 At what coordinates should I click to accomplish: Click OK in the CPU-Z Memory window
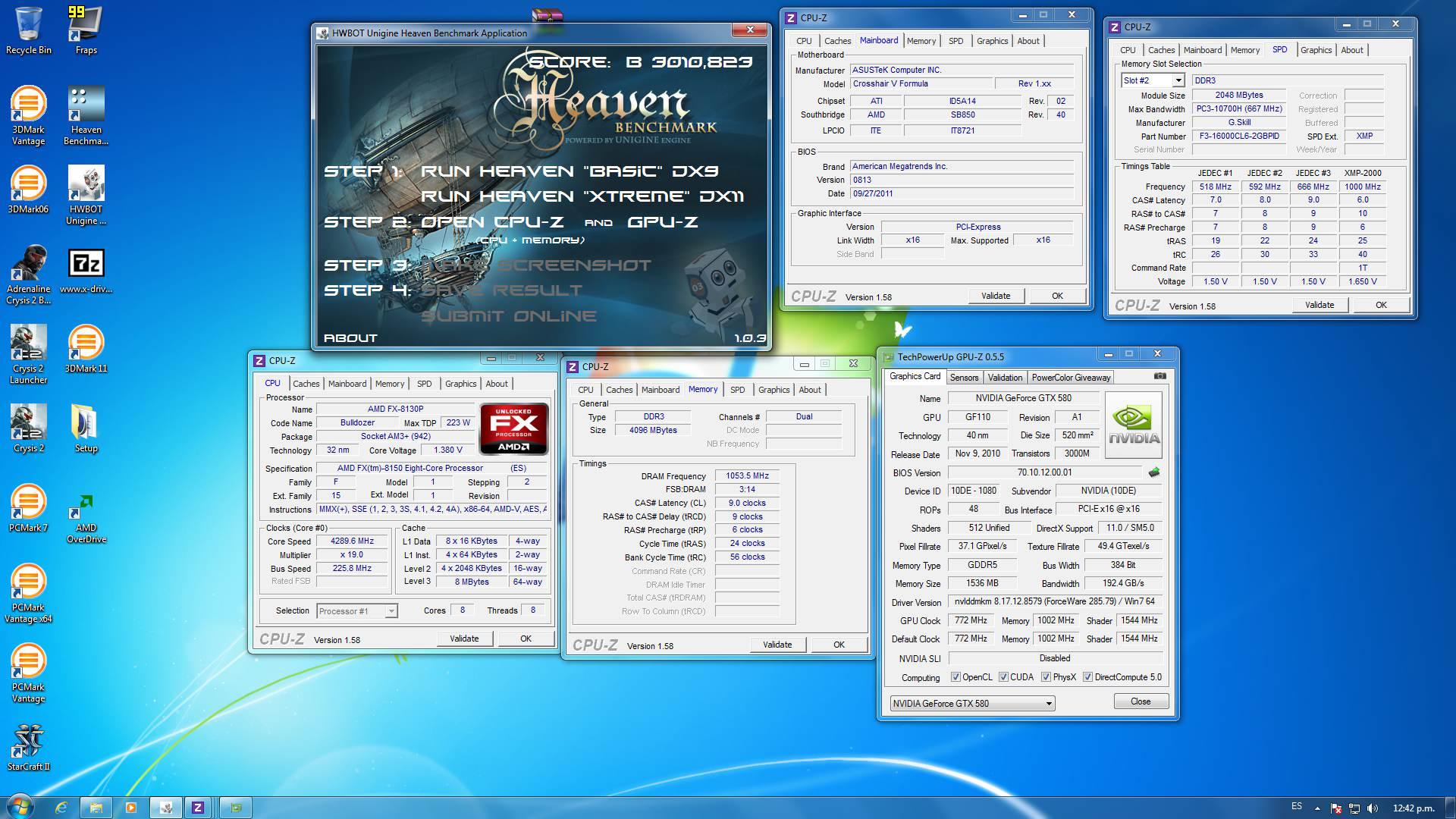[x=839, y=645]
